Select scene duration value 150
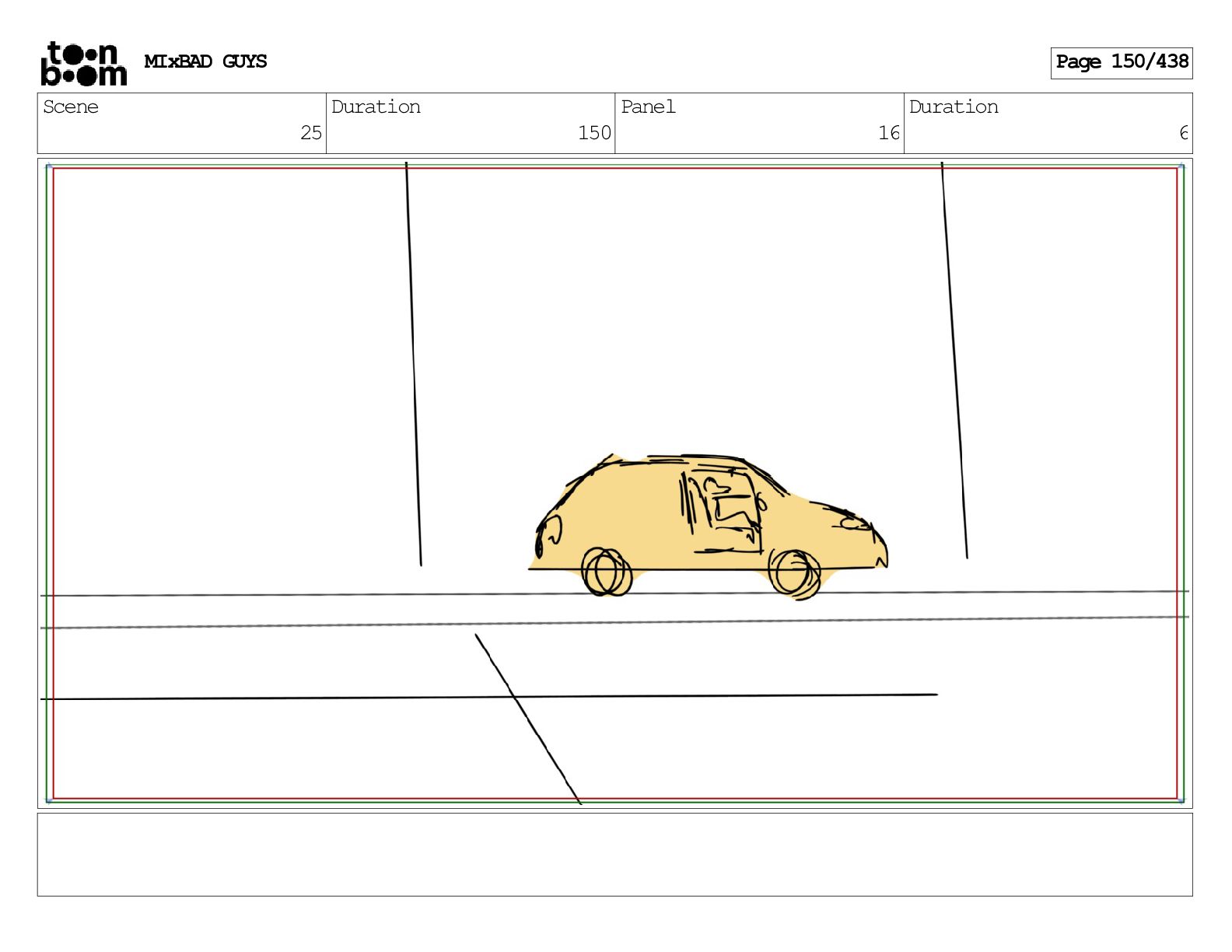This screenshot has width=1232, height=952. tap(594, 133)
